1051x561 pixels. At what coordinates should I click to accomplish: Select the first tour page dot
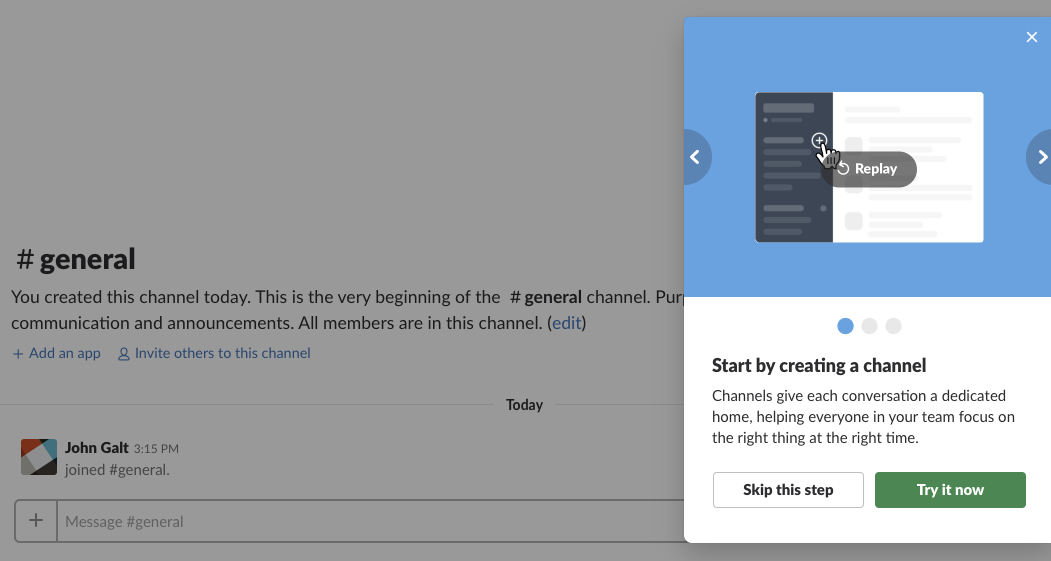point(845,326)
